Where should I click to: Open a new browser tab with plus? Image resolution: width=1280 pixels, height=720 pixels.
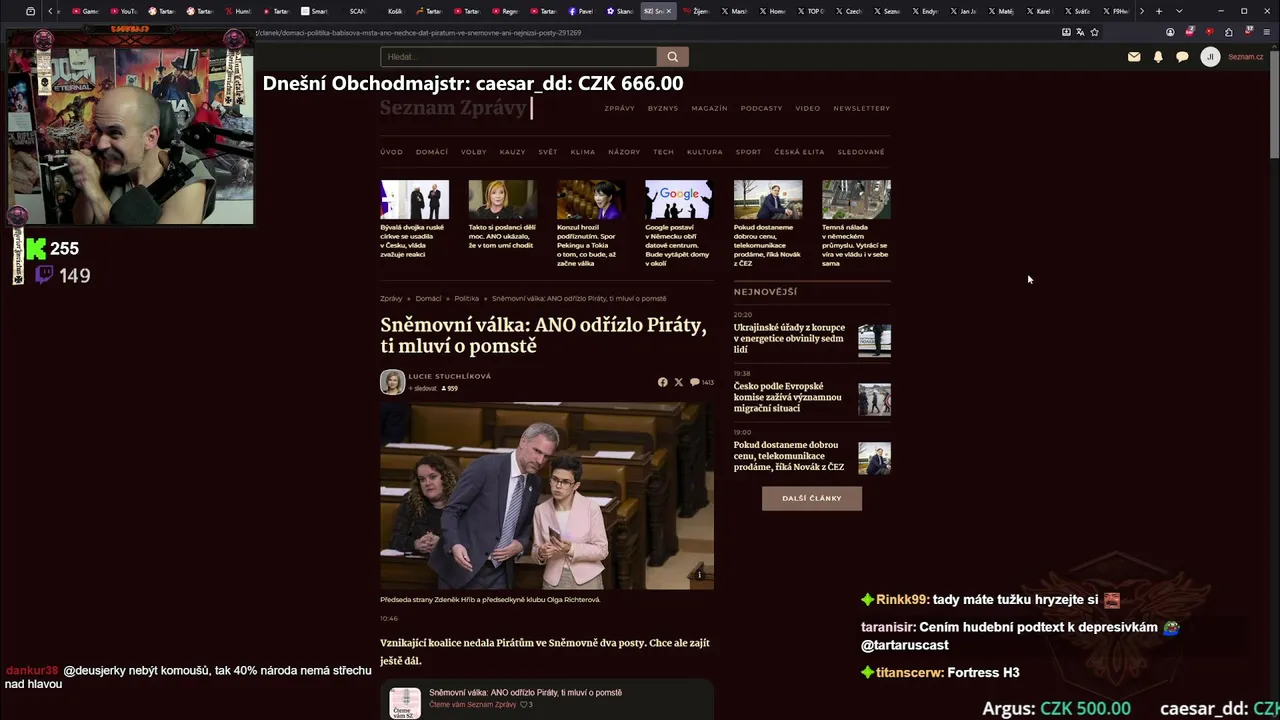coord(1159,11)
